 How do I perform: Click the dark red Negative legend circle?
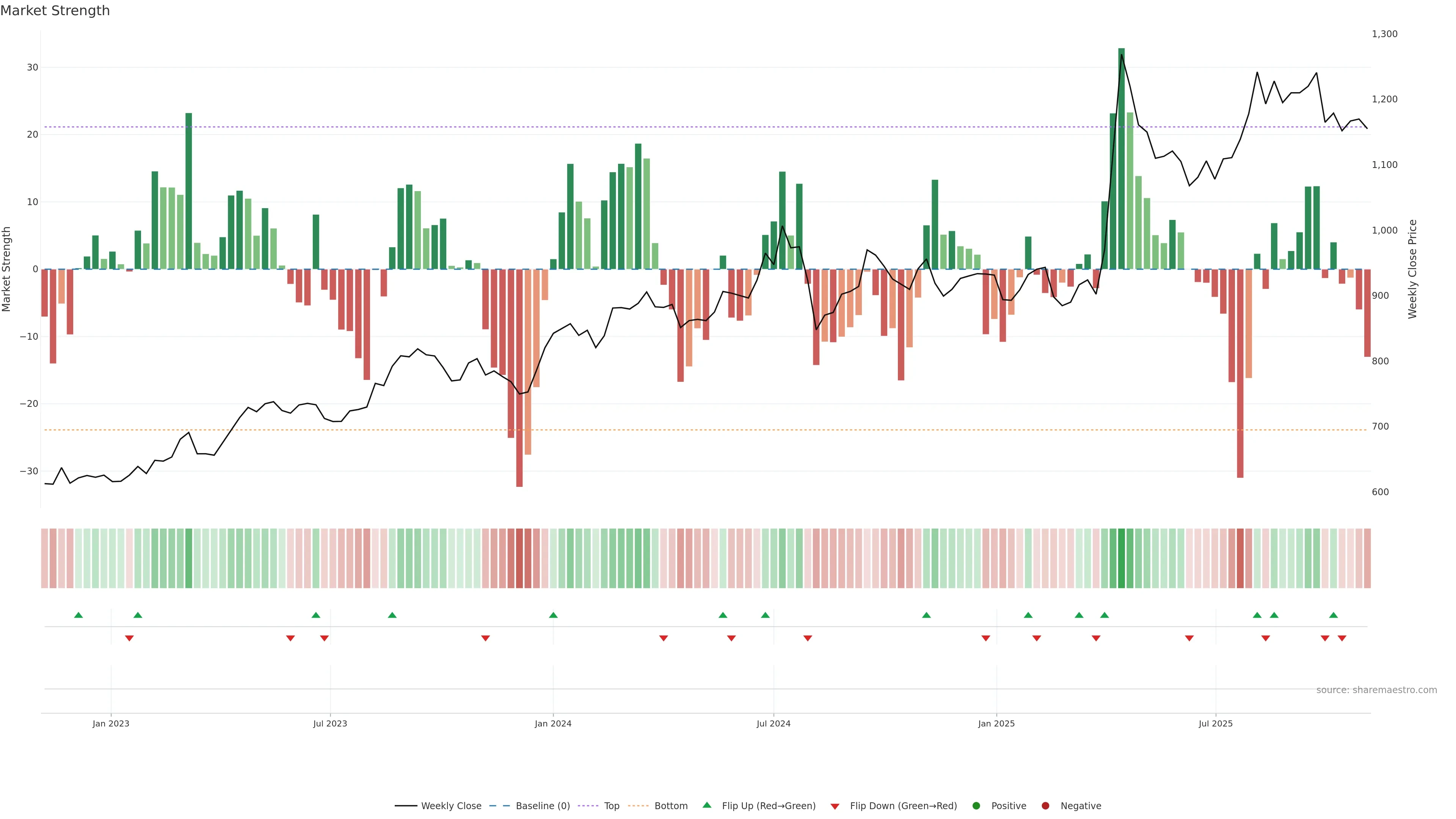click(x=1045, y=806)
